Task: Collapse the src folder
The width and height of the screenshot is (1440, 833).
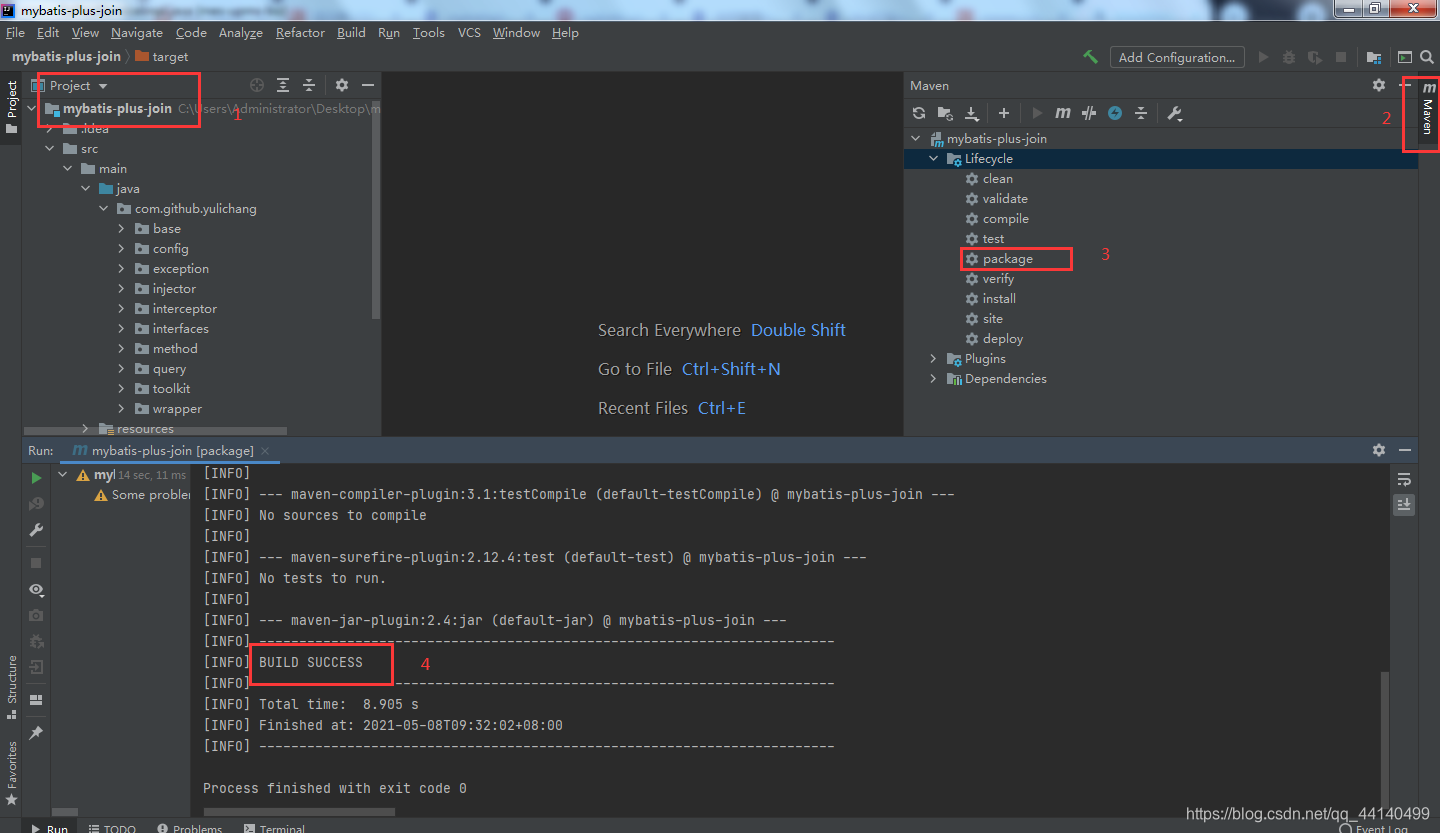Action: (50, 148)
